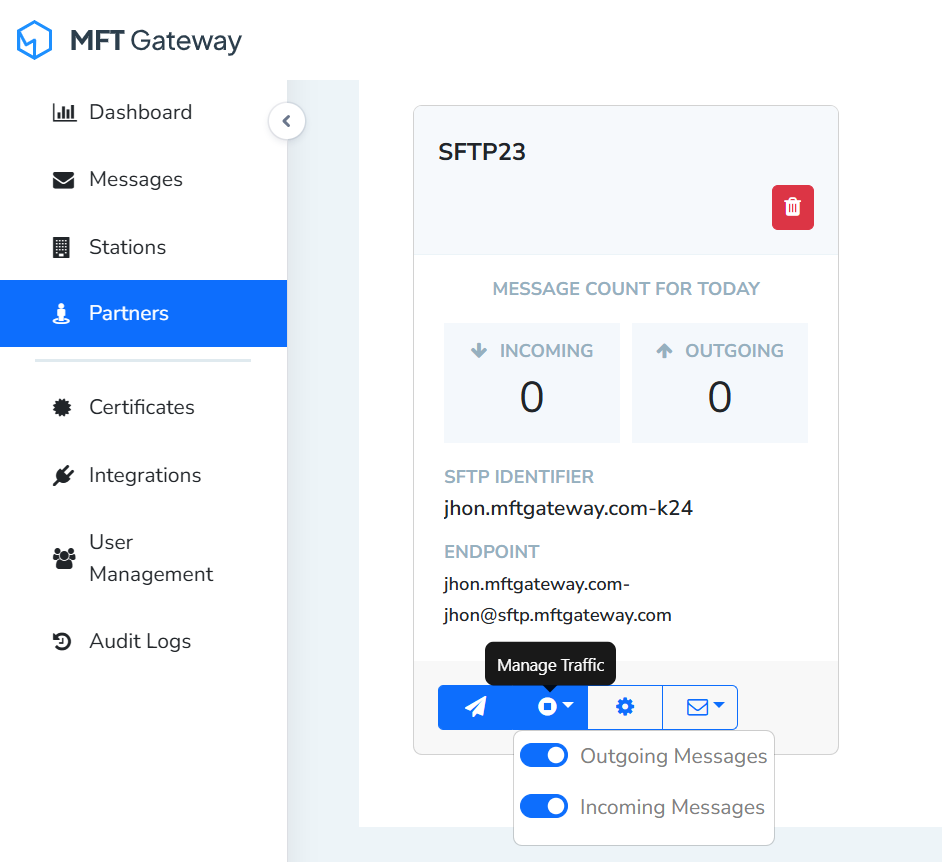The image size is (942, 862).
Task: Turn off Incoming Messages for SFTP23
Action: point(544,806)
